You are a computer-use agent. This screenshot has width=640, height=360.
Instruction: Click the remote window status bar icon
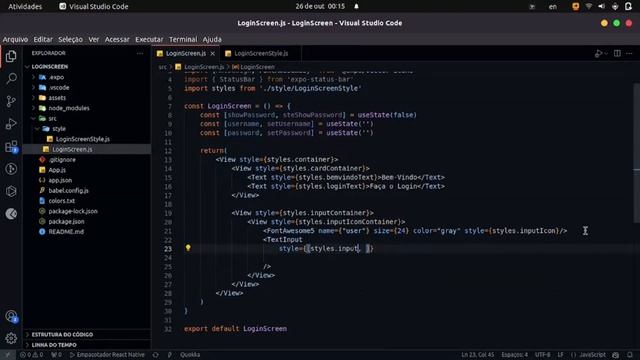pyautogui.click(x=7, y=355)
